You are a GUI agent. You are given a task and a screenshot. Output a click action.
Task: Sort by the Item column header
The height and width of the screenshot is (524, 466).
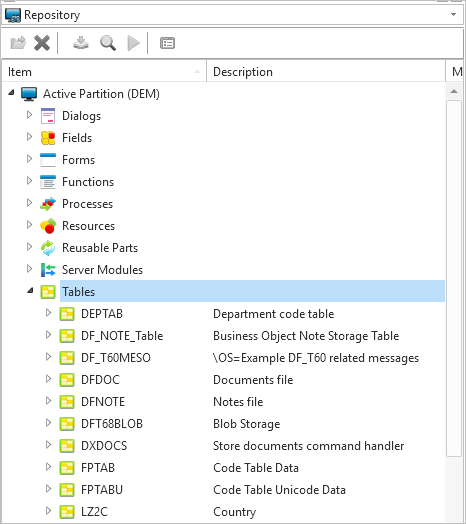104,72
